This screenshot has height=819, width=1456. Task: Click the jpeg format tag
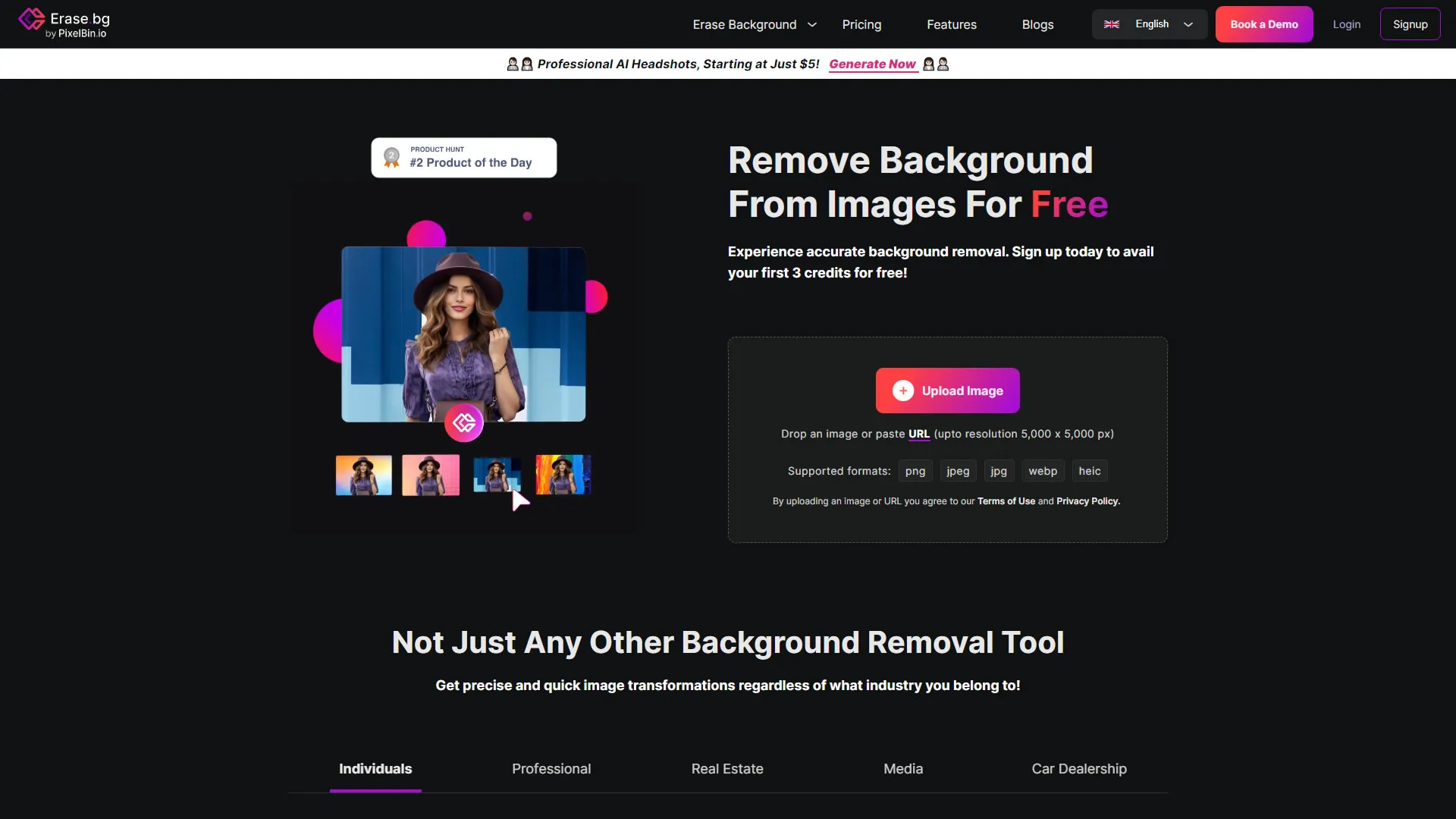click(958, 471)
